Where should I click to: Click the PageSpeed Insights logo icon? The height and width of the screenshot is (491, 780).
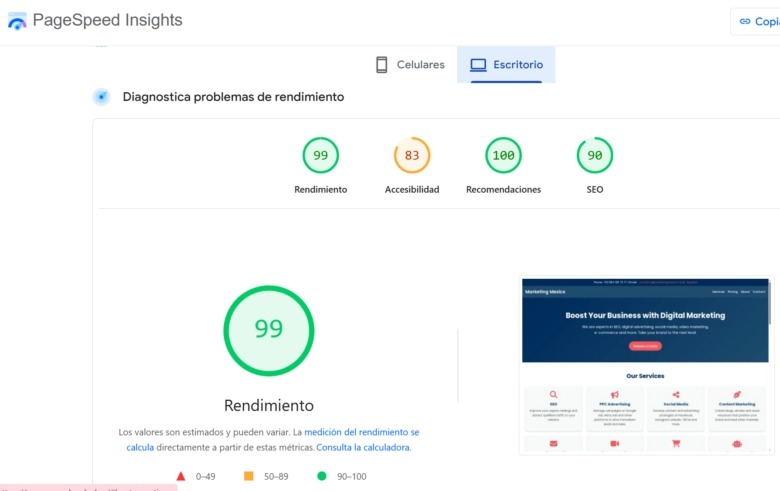(17, 21)
